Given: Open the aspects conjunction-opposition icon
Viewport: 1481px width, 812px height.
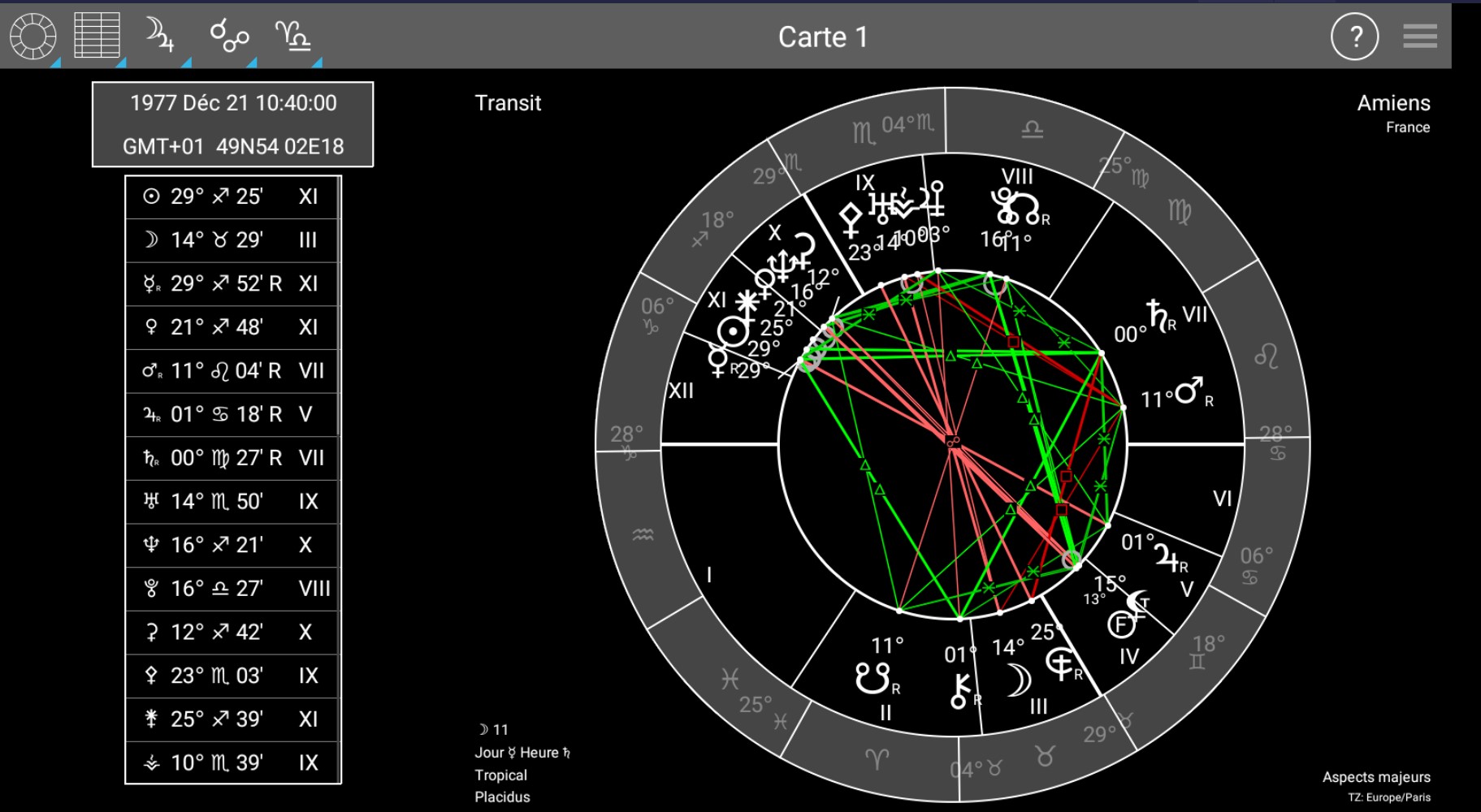Looking at the screenshot, I should tap(229, 36).
